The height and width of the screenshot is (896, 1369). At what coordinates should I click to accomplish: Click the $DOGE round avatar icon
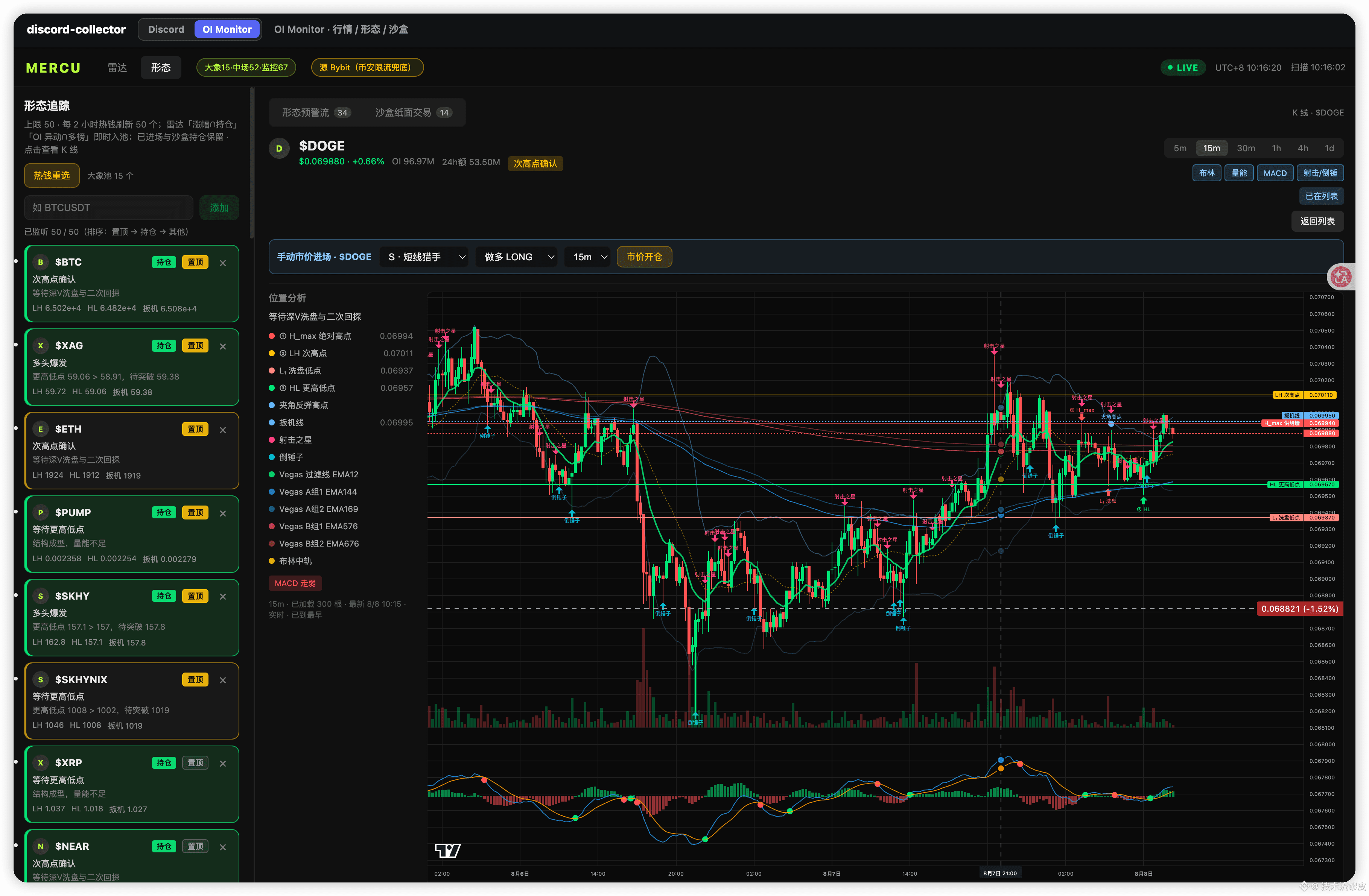(x=279, y=148)
